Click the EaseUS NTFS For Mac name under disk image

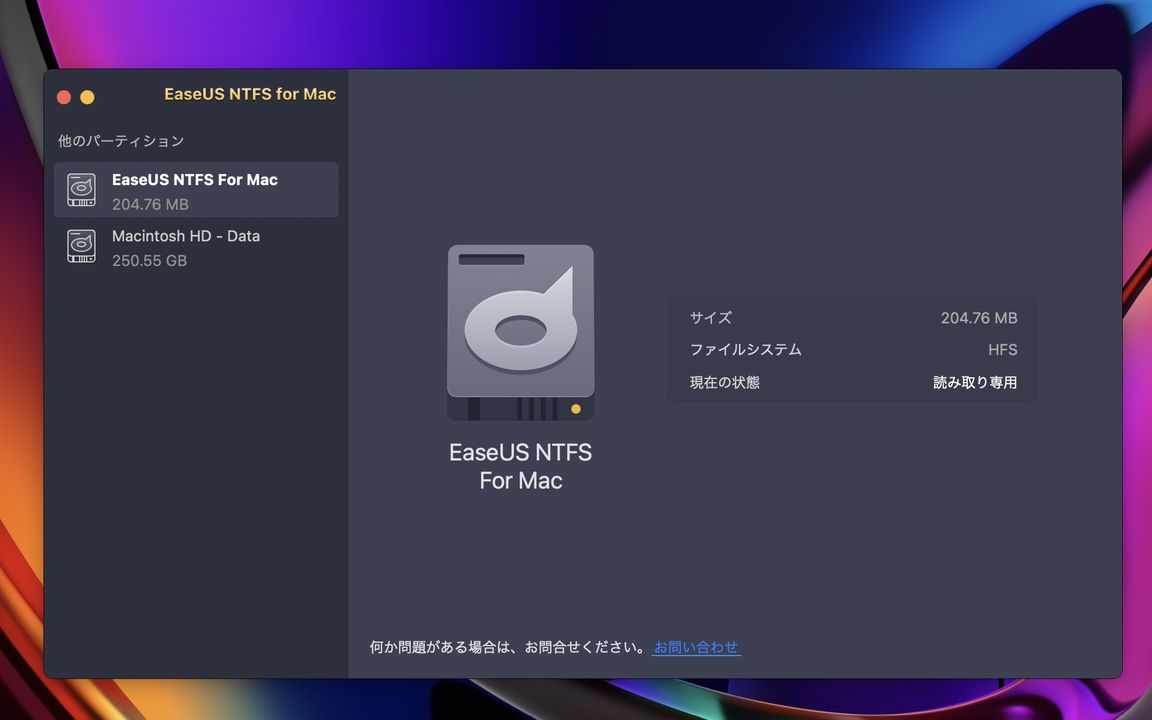coord(521,467)
